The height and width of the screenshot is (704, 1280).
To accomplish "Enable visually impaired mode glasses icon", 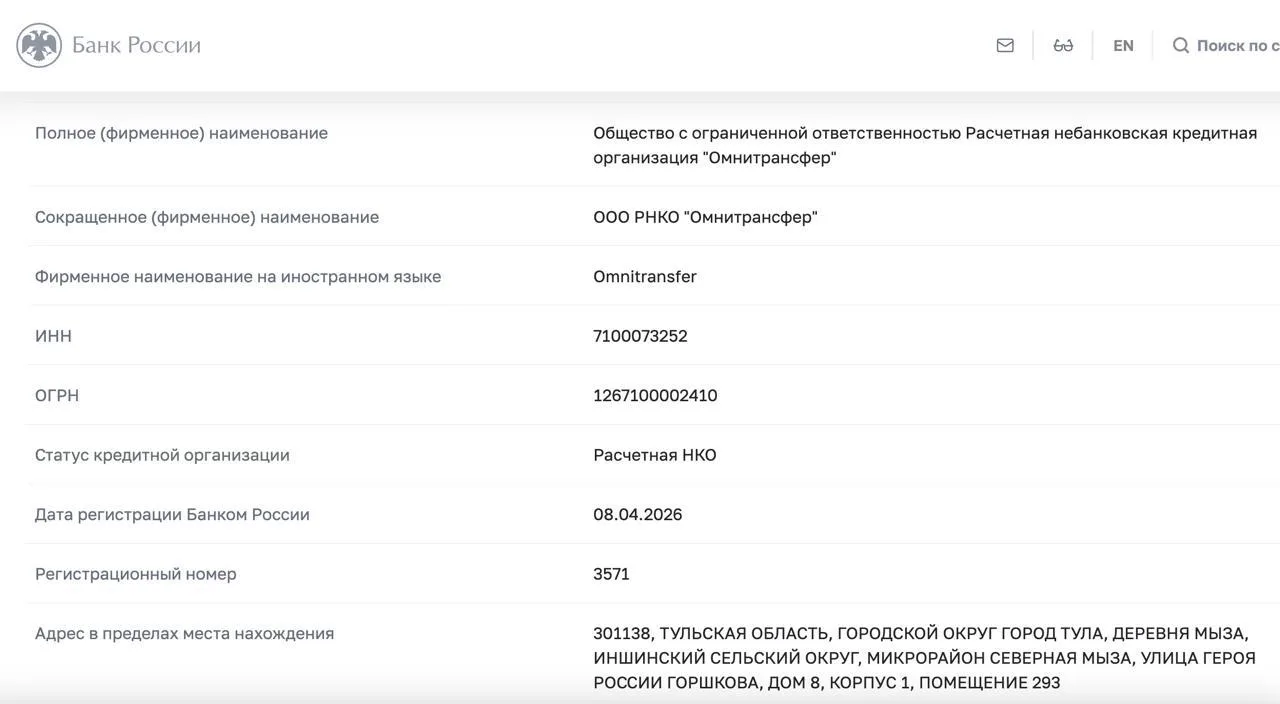I will 1063,45.
